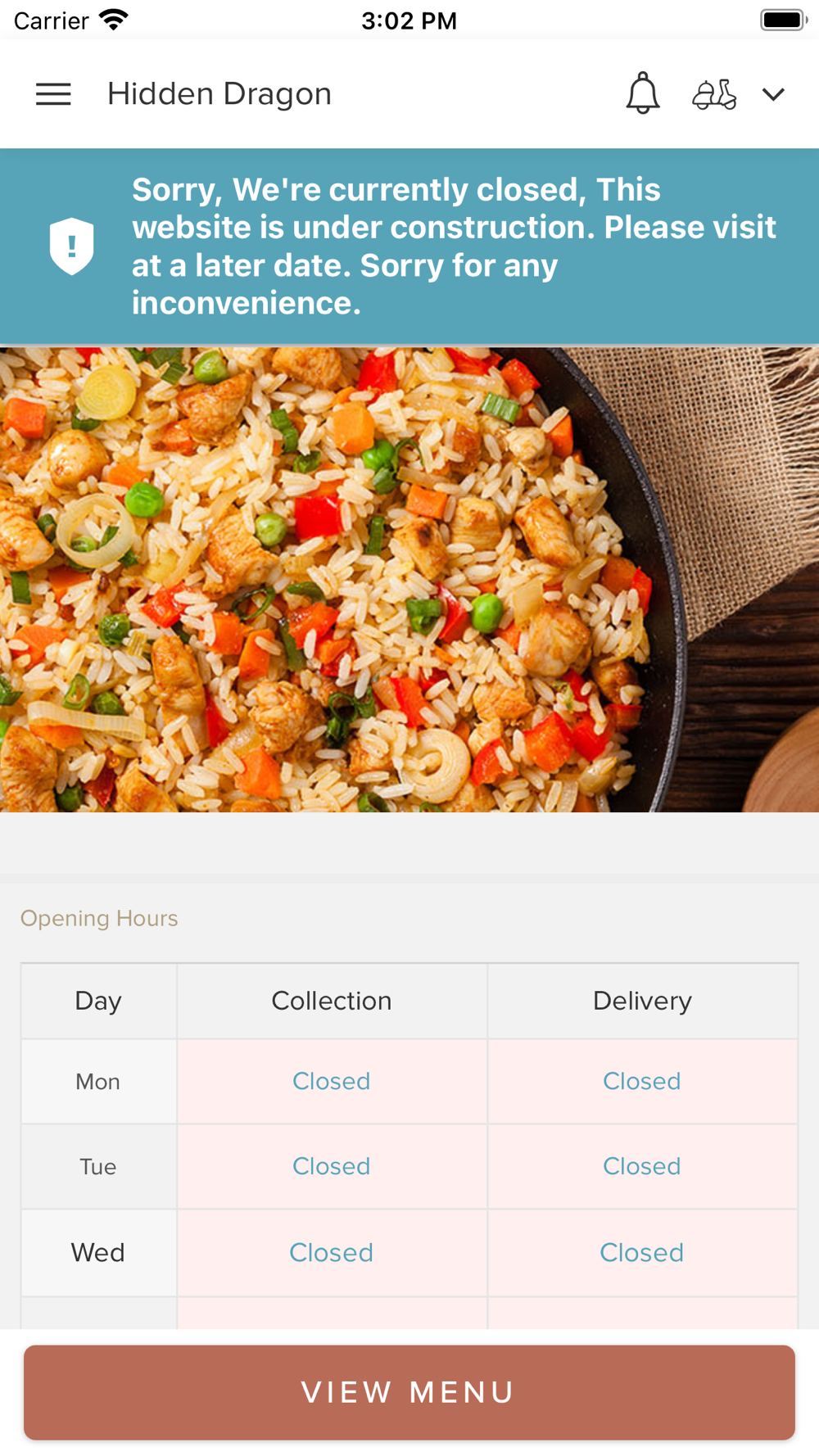
Task: Select the Collection column header
Action: [x=332, y=1001]
